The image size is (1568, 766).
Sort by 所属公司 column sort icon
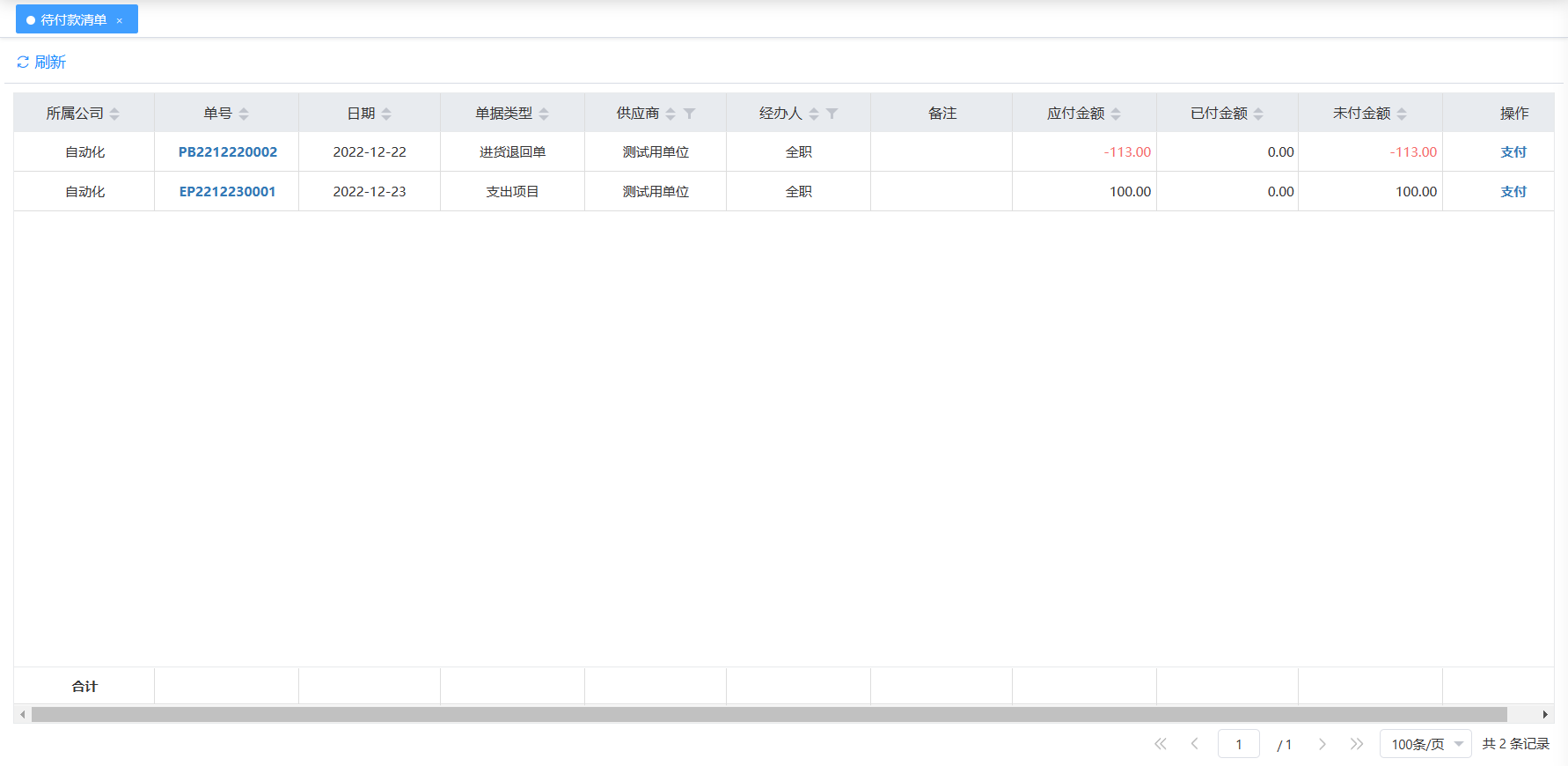[114, 114]
